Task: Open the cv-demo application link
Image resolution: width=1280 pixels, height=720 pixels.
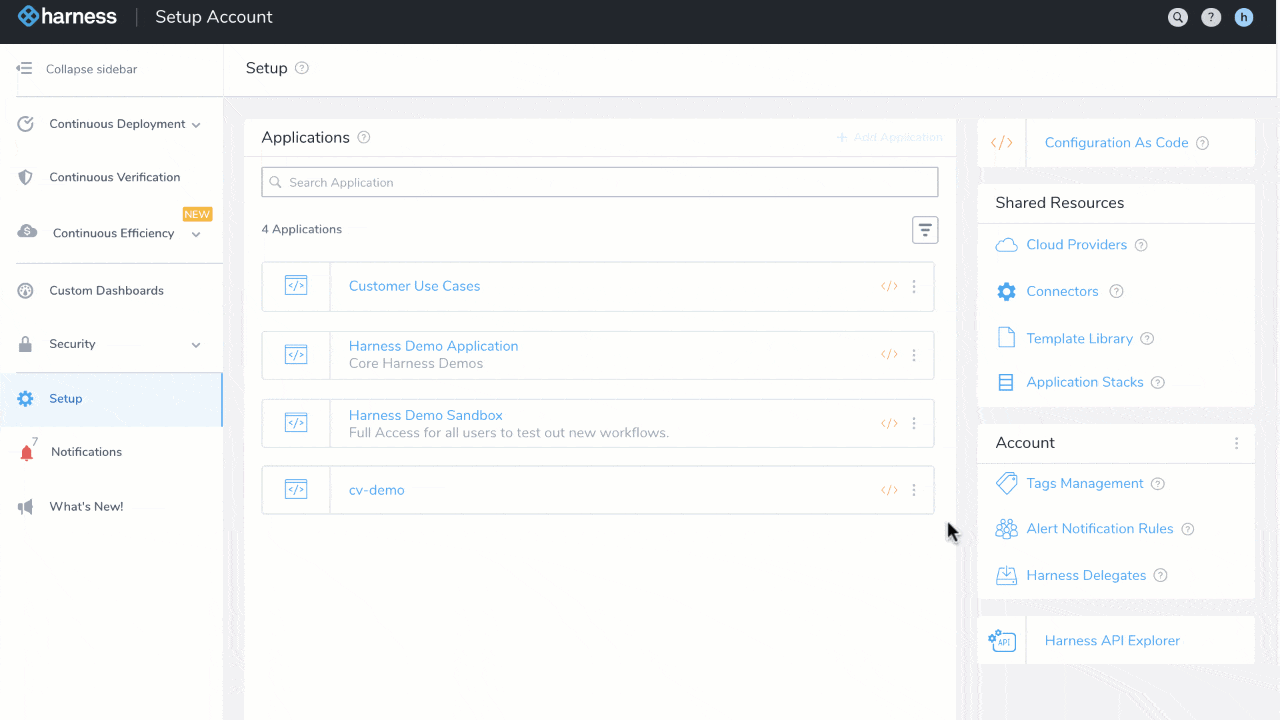Action: click(376, 490)
